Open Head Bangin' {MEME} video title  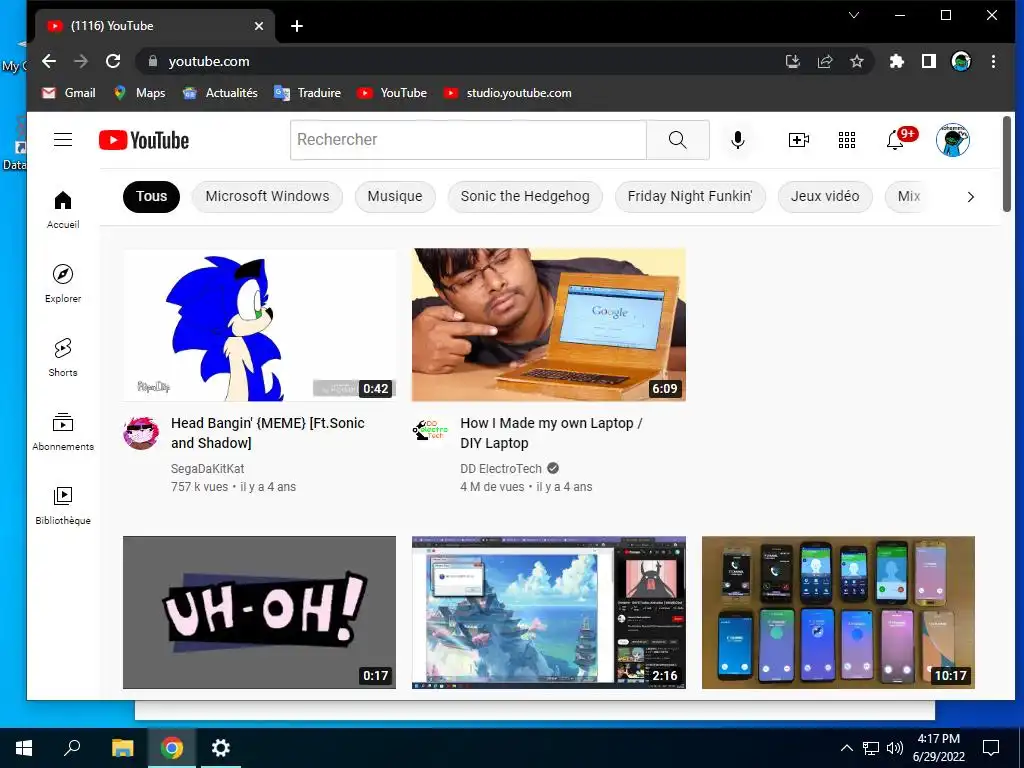point(268,433)
